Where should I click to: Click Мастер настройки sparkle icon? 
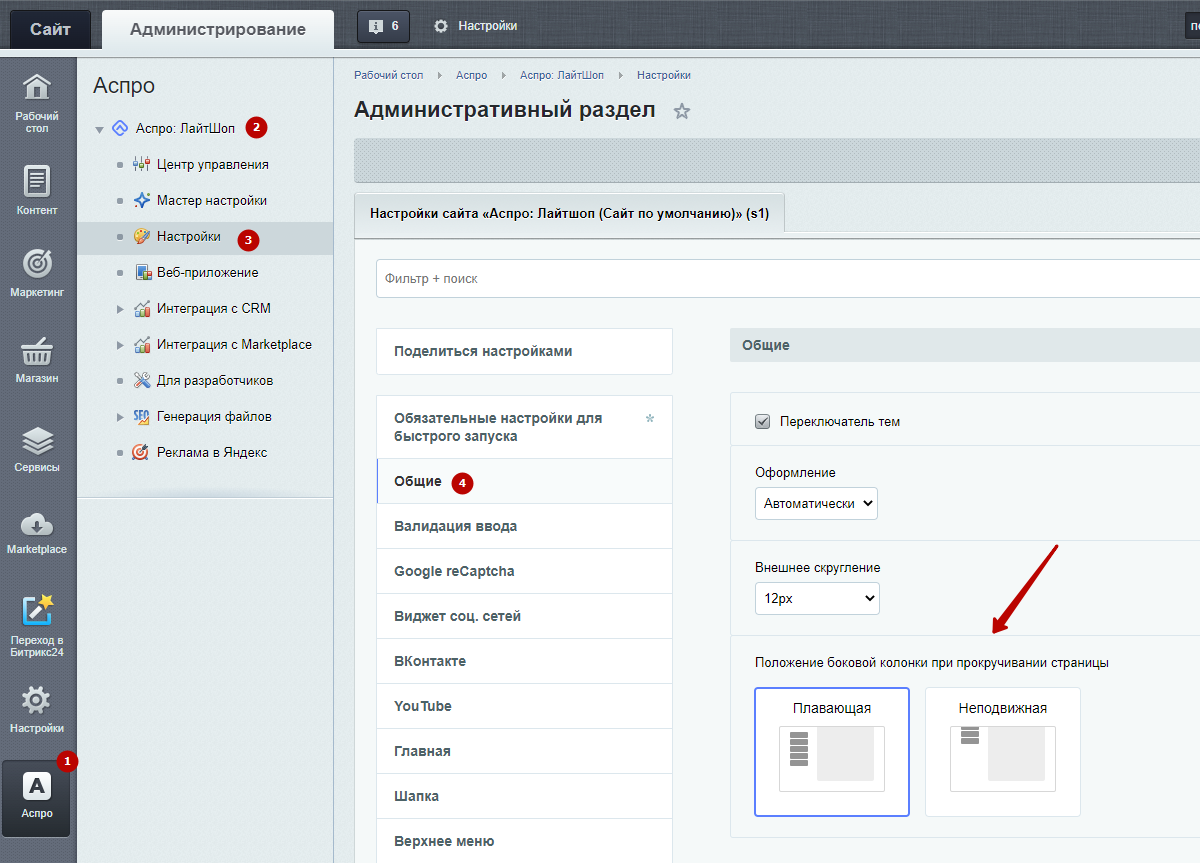click(141, 200)
